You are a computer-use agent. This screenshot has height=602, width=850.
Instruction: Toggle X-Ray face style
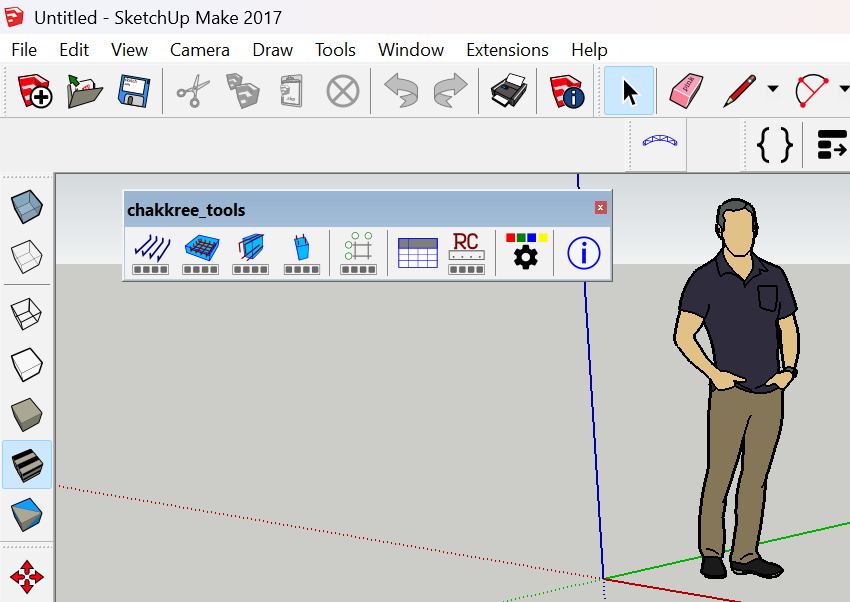pos(27,206)
